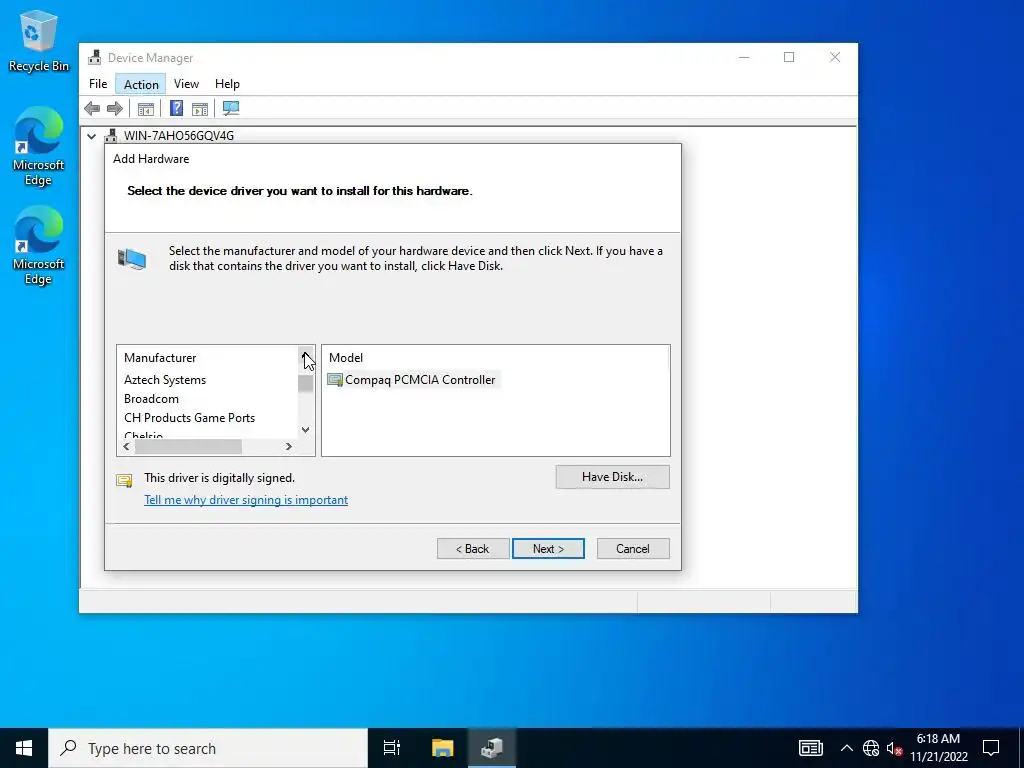
Task: Click the hardware device icon in wizard
Action: [132, 259]
